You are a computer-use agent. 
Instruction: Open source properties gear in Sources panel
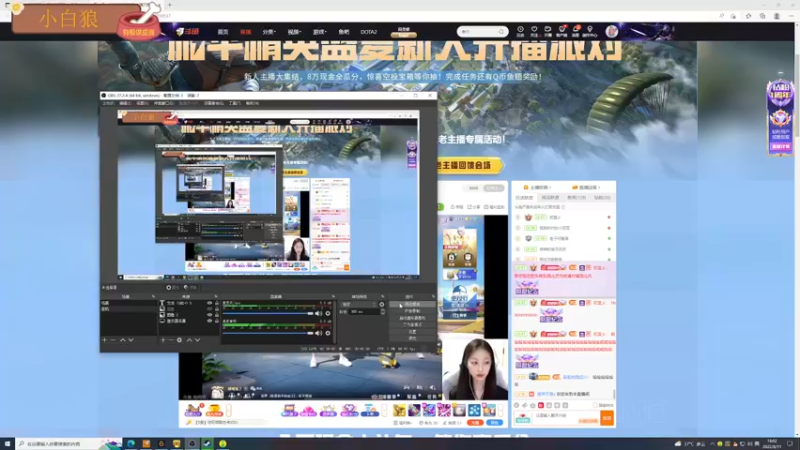pos(179,340)
